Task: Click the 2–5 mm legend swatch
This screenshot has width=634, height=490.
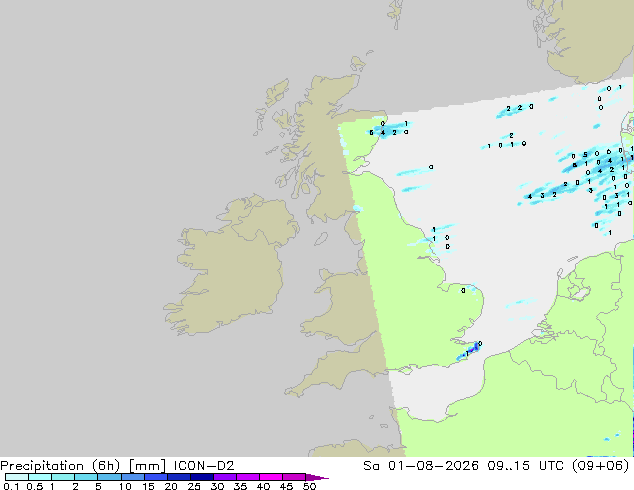Action: click(86, 477)
